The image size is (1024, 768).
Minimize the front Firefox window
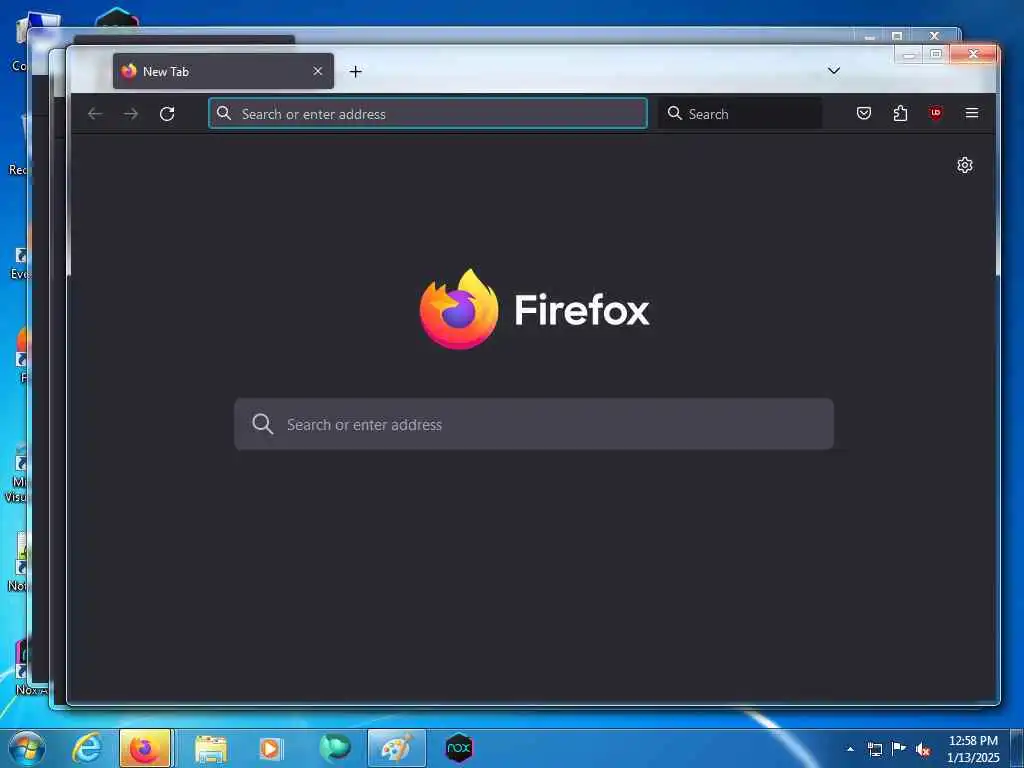(x=908, y=55)
